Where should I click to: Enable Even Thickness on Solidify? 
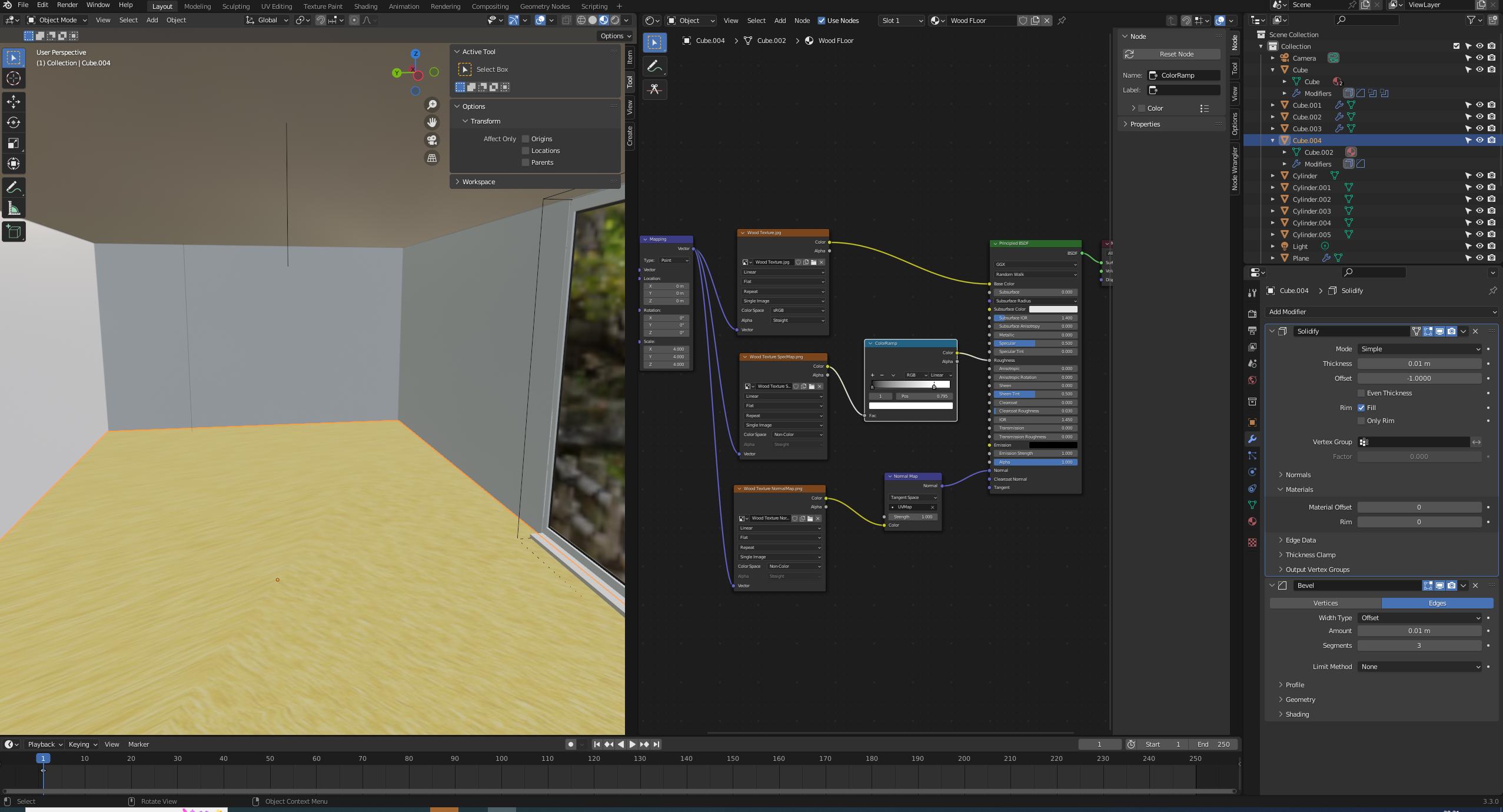1361,393
